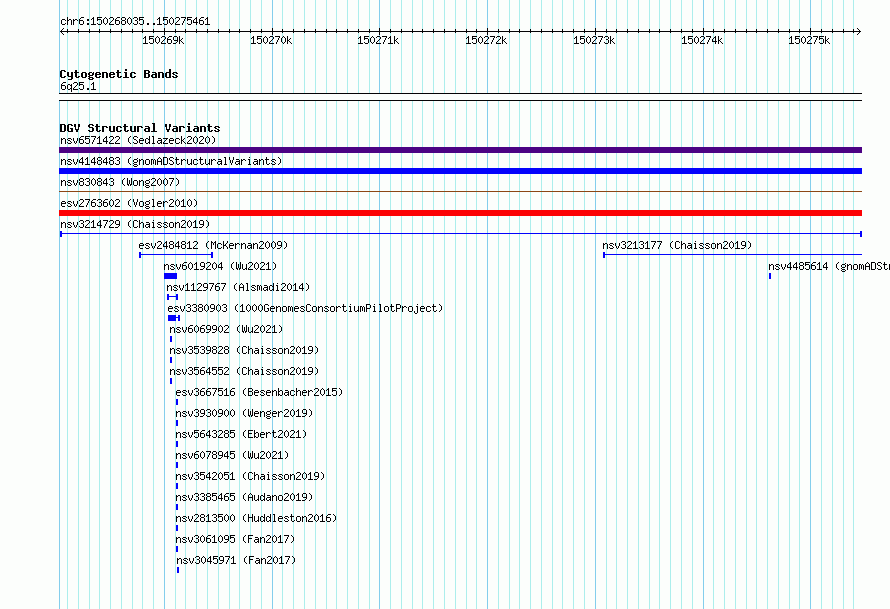Click the DGV Structural Variants track title
The image size is (890, 609).
pyautogui.click(x=140, y=128)
